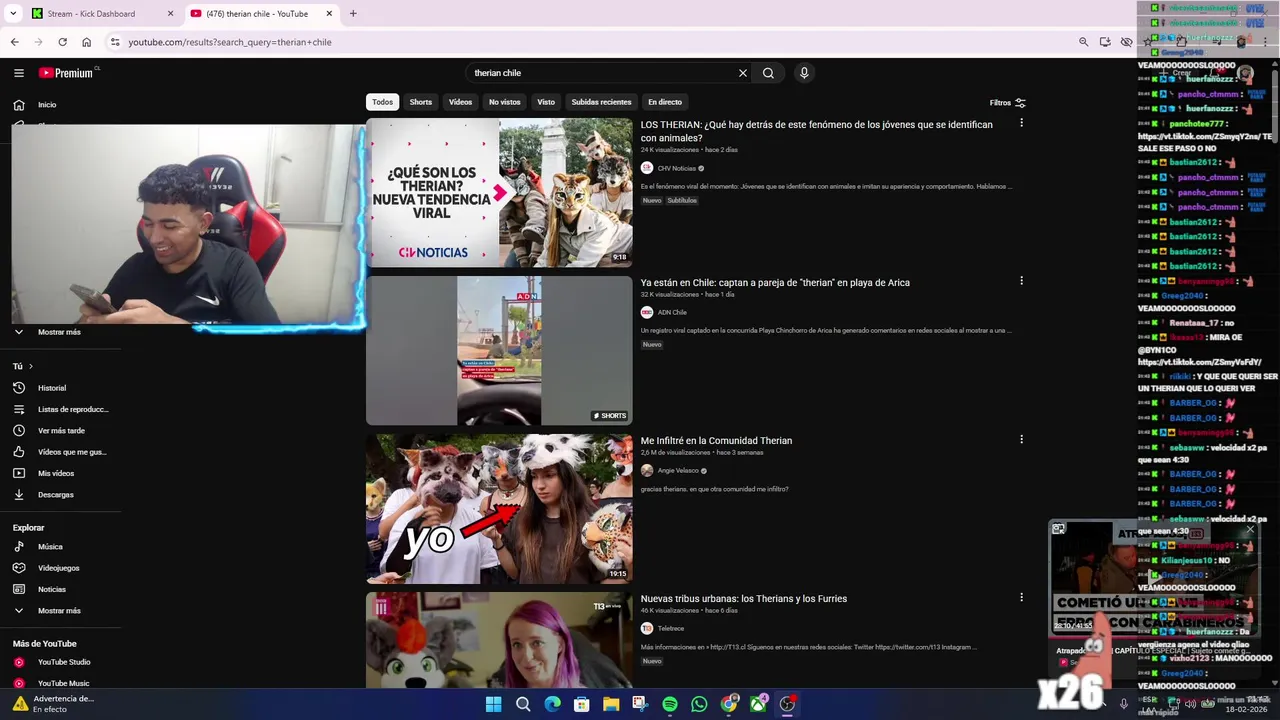The height and width of the screenshot is (720, 1280).
Task: Open Listas de reproducción
Action: coord(73,409)
